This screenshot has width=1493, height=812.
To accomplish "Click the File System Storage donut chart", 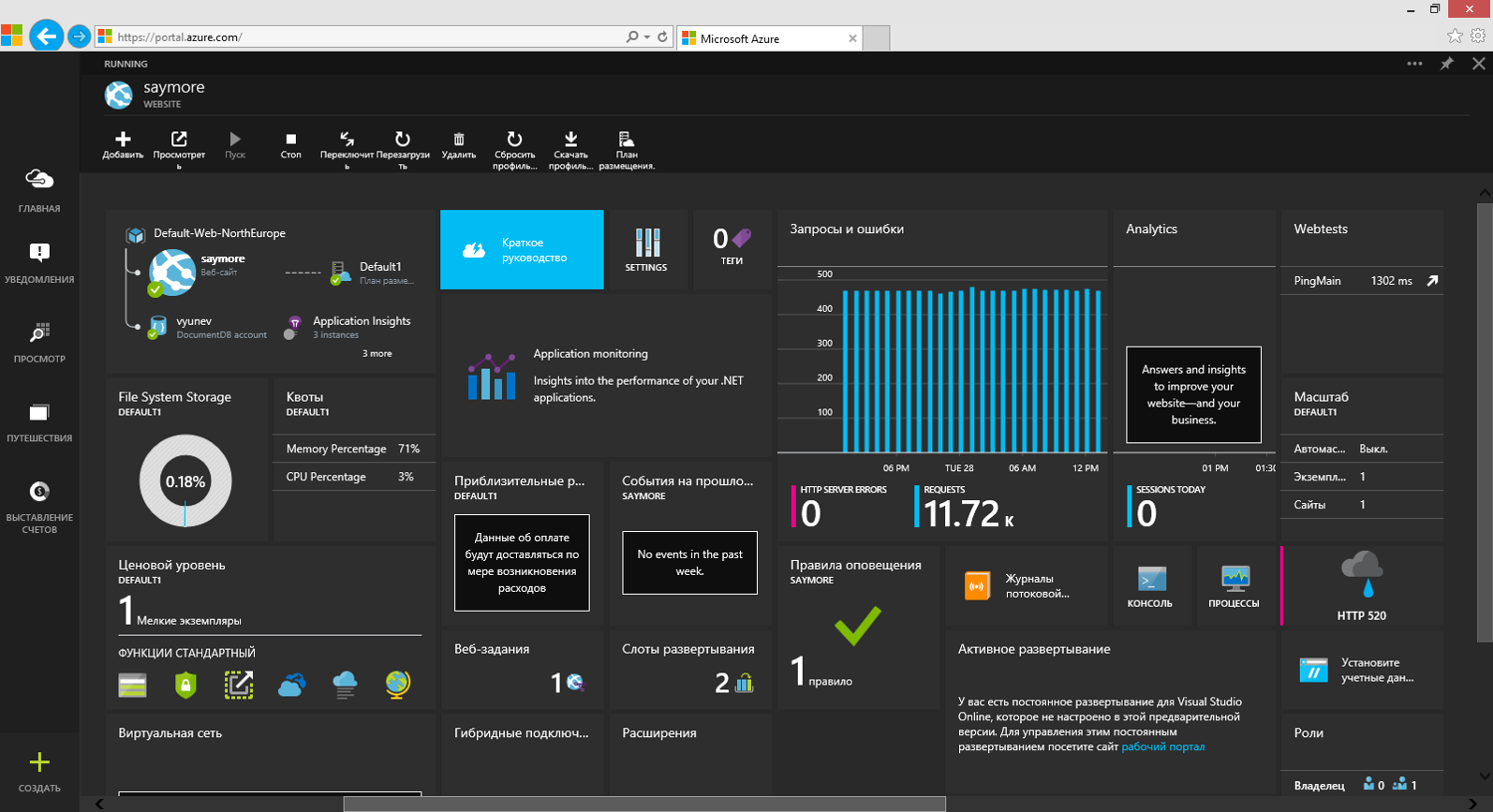I will pos(185,481).
